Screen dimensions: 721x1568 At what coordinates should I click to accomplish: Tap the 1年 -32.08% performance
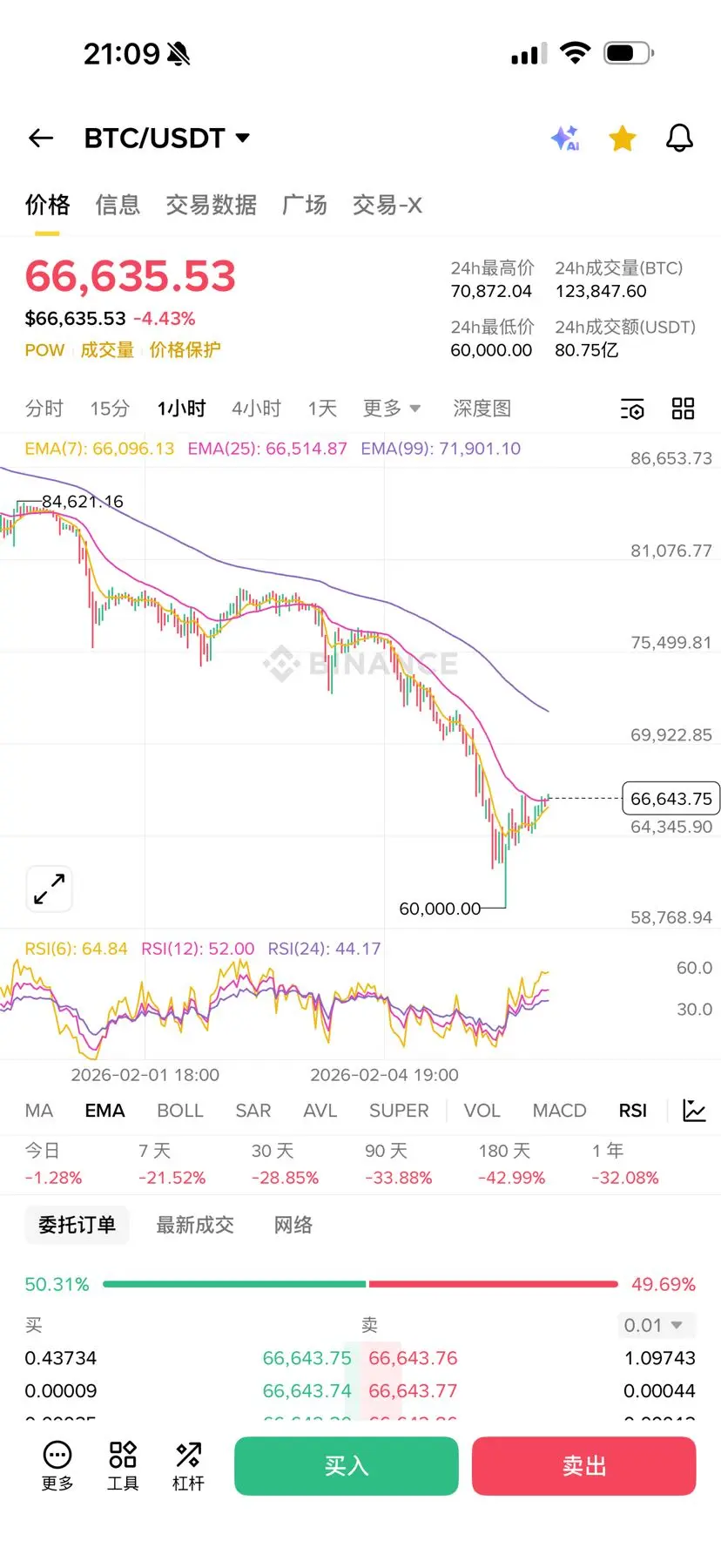click(625, 1165)
